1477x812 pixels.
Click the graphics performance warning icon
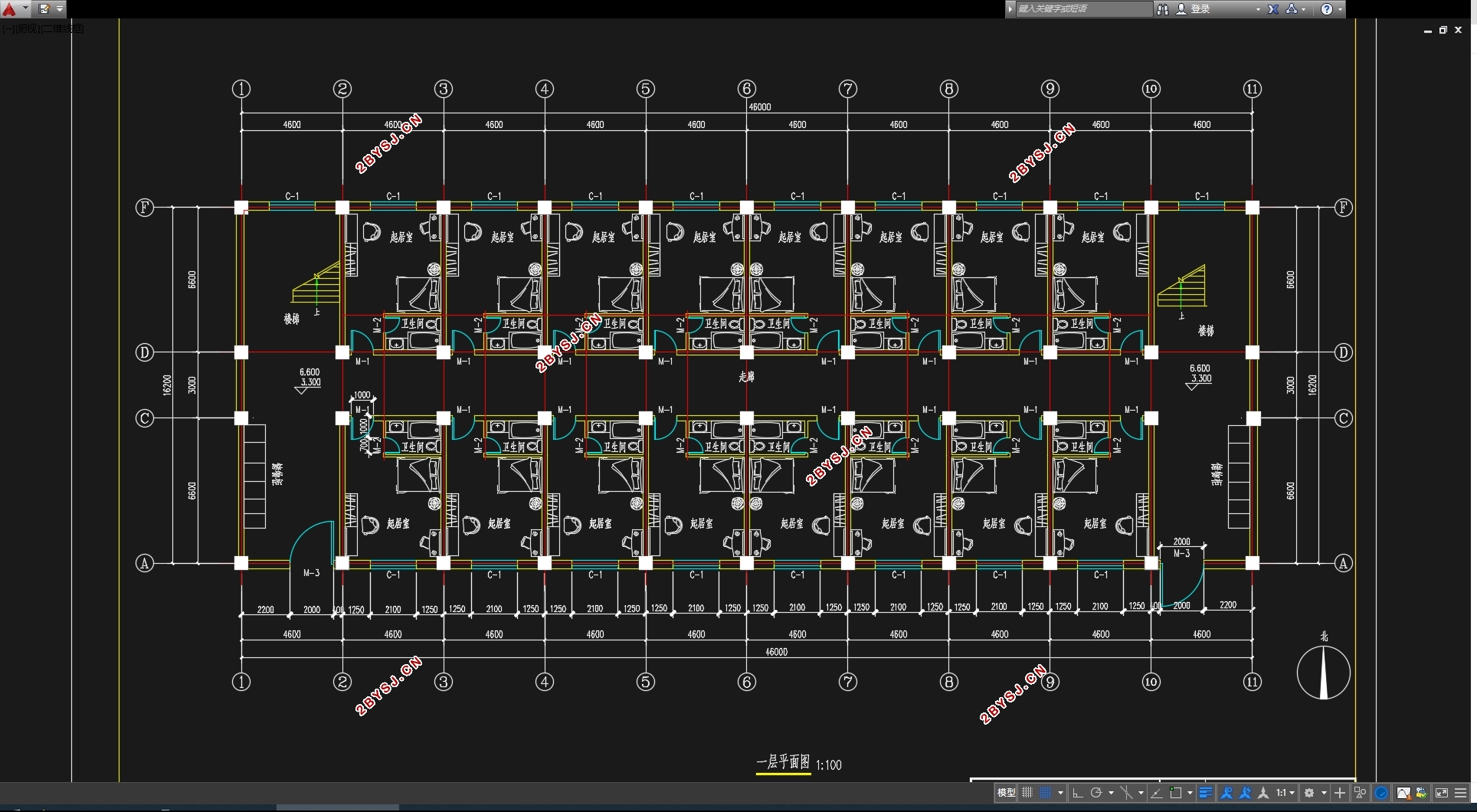pos(1403,793)
